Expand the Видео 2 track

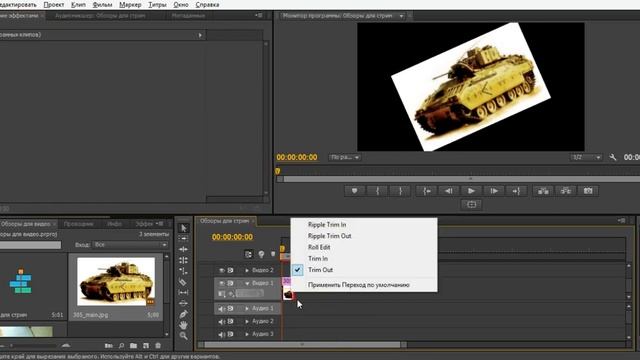tap(247, 270)
